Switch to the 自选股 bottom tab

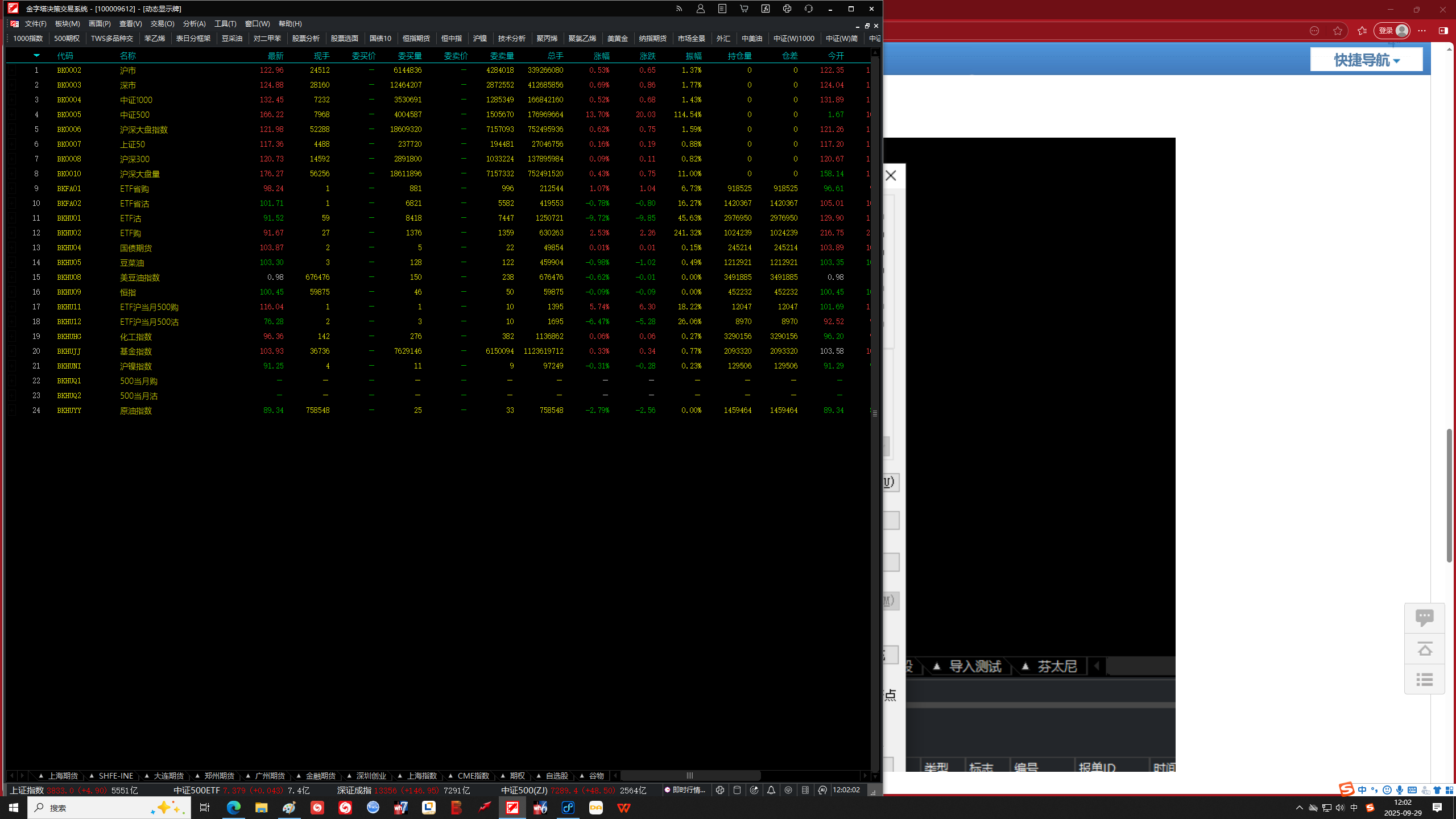[x=556, y=776]
